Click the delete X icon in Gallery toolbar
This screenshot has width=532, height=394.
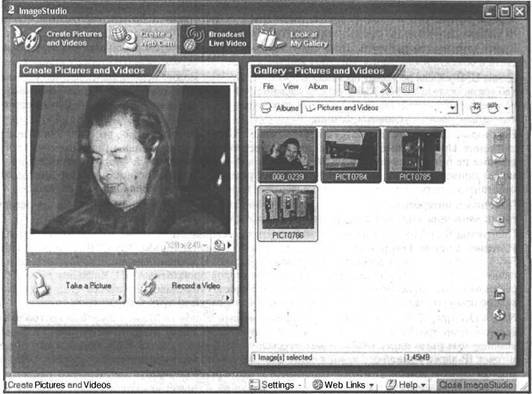point(386,88)
